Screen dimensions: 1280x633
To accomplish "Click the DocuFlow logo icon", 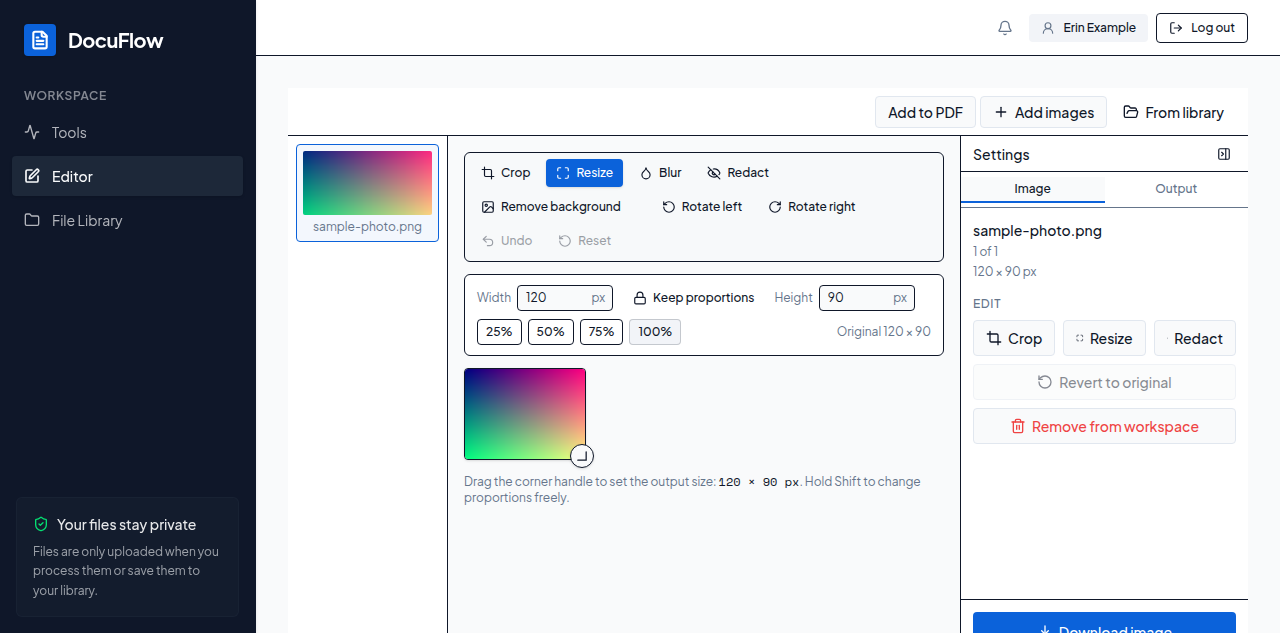I will (x=40, y=40).
